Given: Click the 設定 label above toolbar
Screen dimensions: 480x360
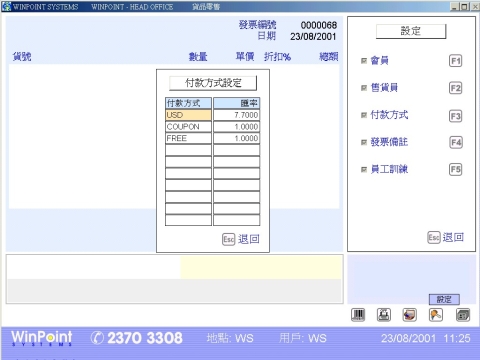Looking at the screenshot, I should (x=444, y=299).
